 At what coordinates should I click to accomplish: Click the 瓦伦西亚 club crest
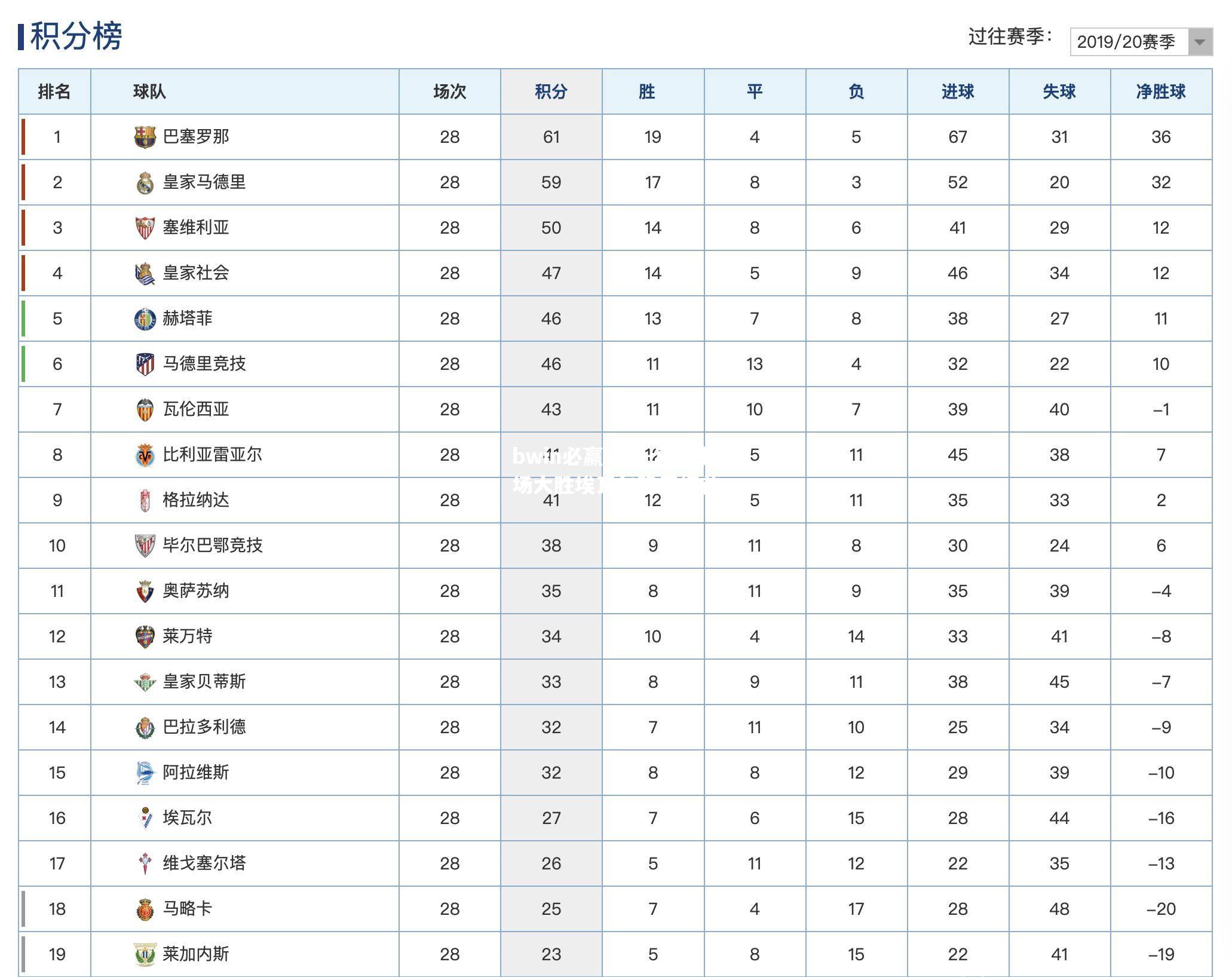click(x=145, y=409)
